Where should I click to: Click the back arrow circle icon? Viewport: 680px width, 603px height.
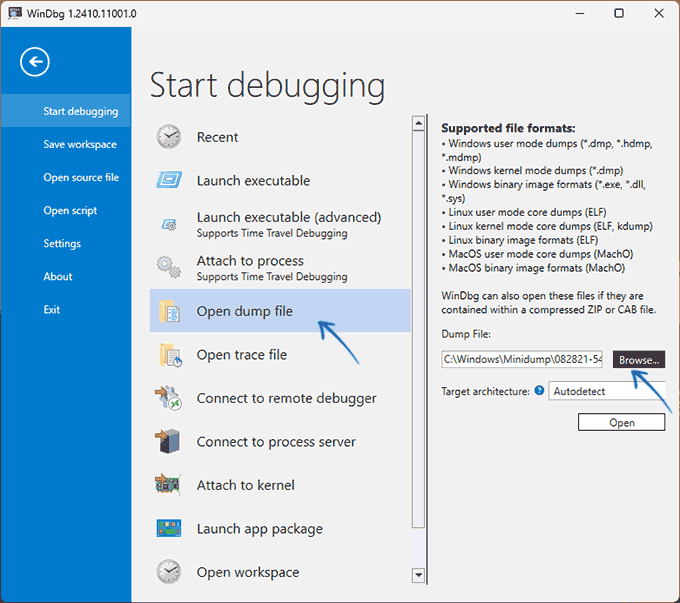point(35,62)
